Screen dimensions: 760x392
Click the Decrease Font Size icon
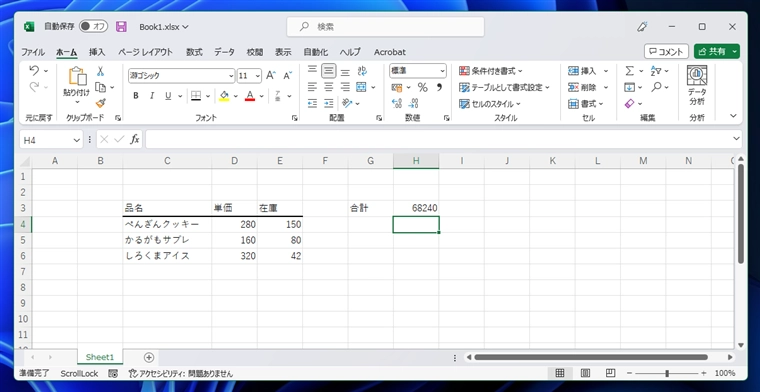point(287,76)
